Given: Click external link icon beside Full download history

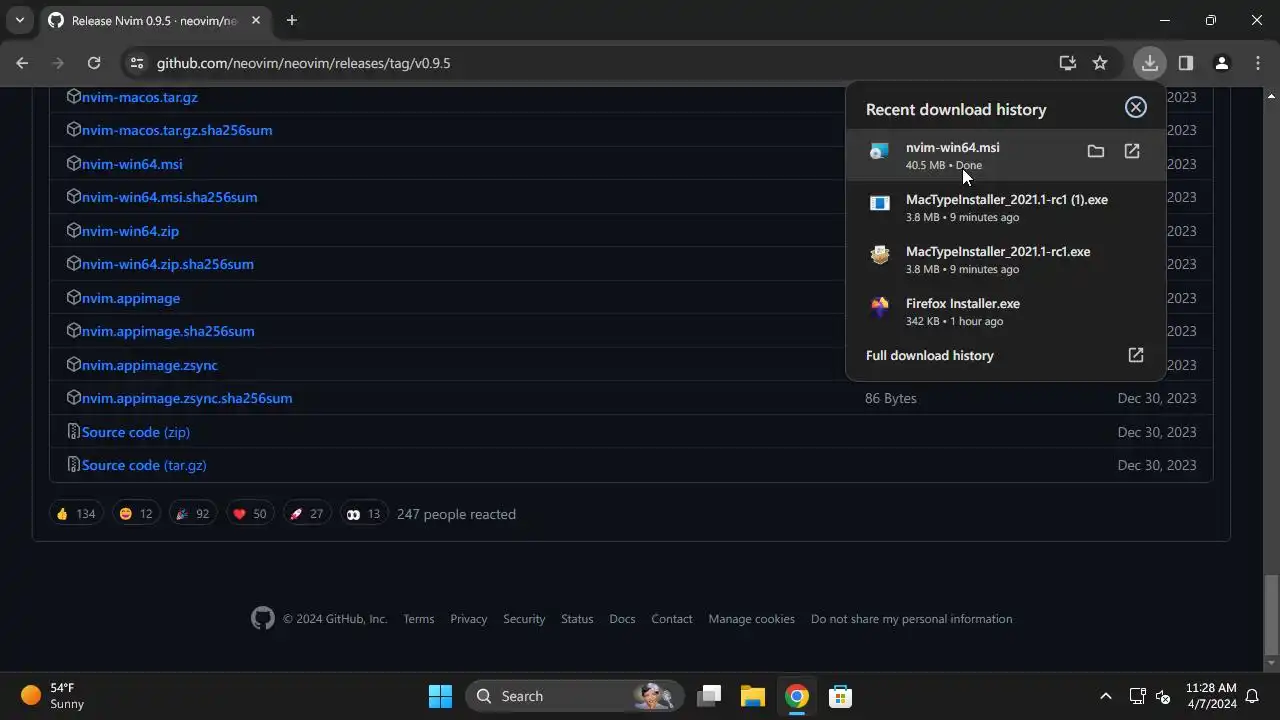Looking at the screenshot, I should point(1136,355).
